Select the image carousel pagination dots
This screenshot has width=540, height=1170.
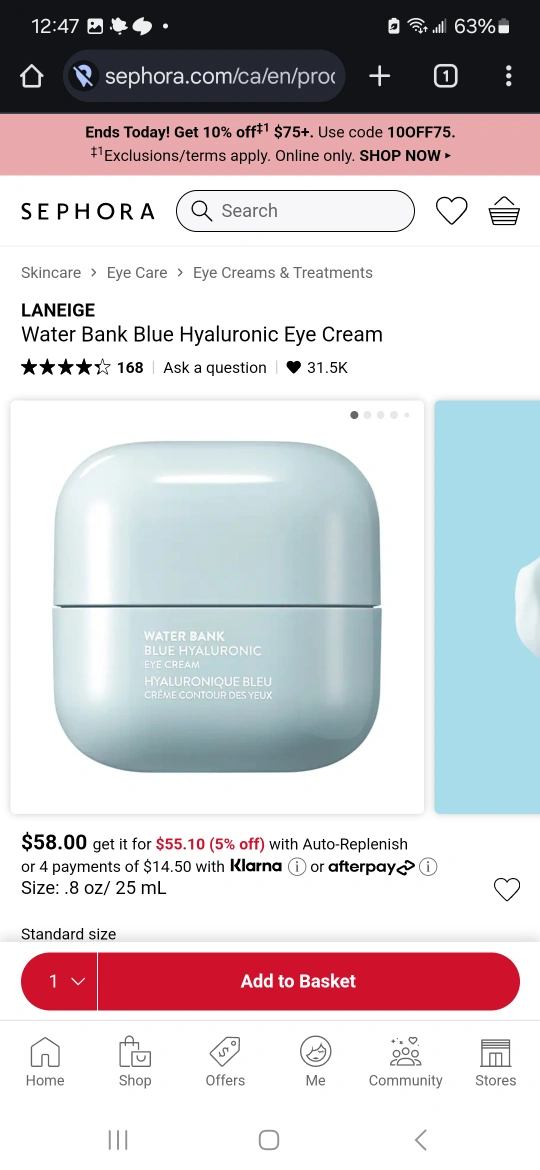pyautogui.click(x=380, y=415)
